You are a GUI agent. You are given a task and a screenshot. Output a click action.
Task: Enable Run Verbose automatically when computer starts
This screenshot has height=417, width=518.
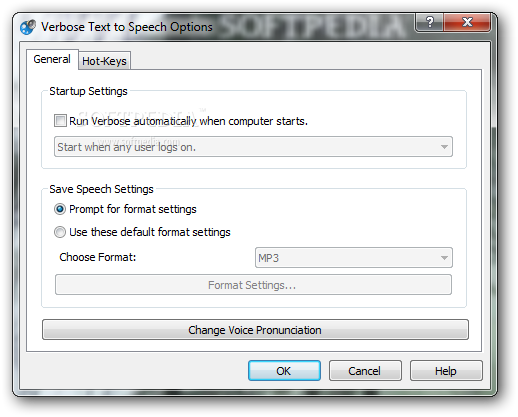point(60,120)
